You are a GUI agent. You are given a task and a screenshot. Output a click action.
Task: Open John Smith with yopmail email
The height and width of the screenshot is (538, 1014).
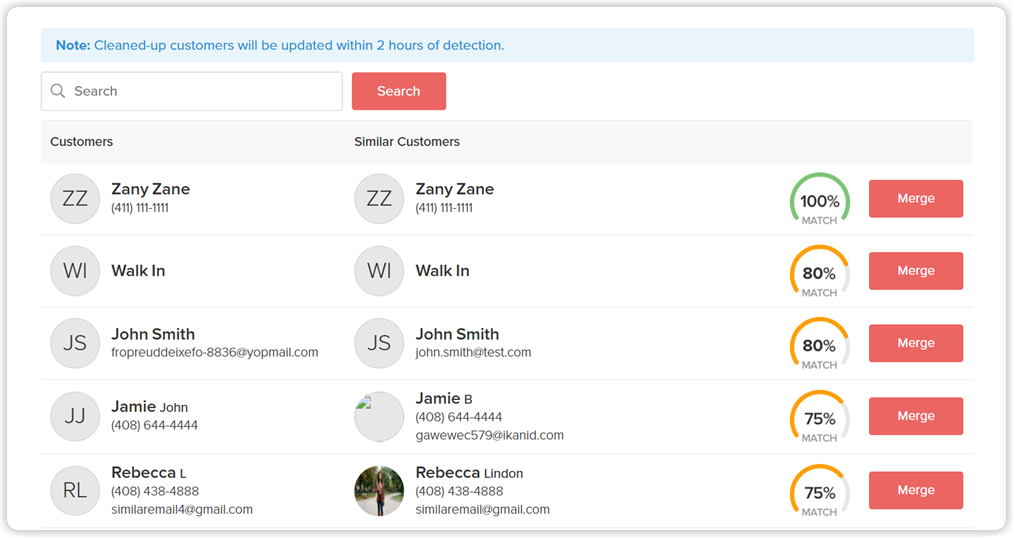tap(153, 334)
